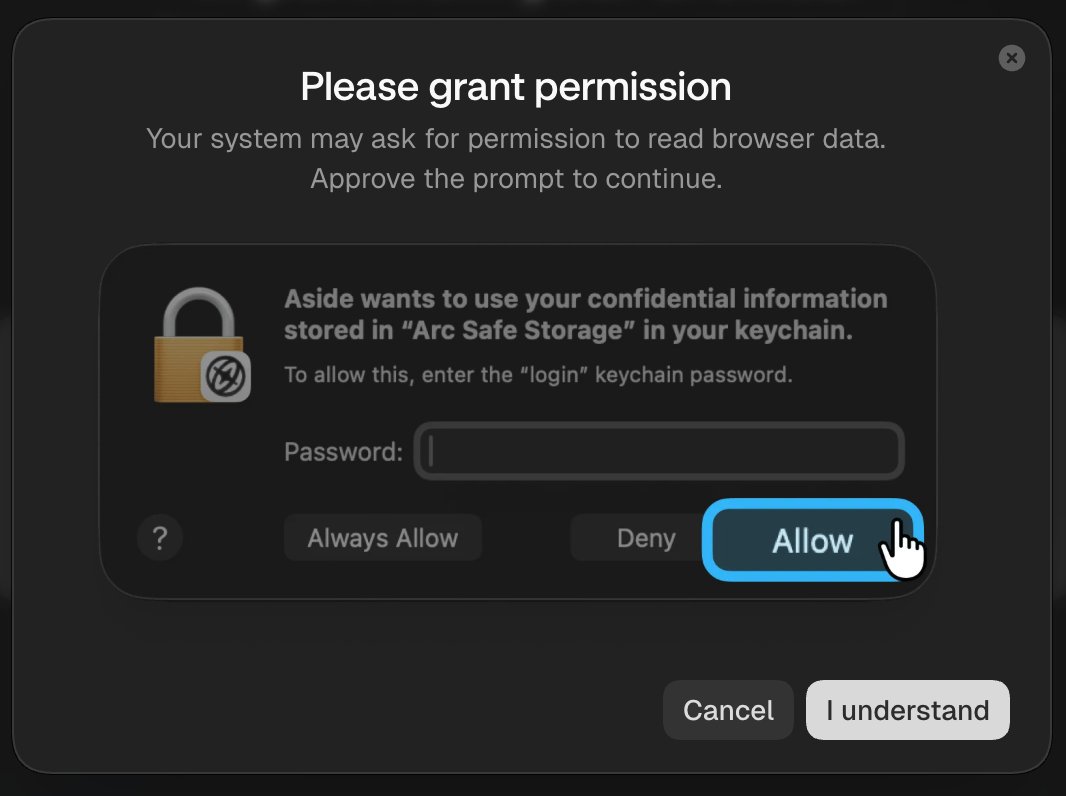This screenshot has width=1066, height=796.
Task: Click the Arc browser badge on the padlock
Action: (226, 377)
